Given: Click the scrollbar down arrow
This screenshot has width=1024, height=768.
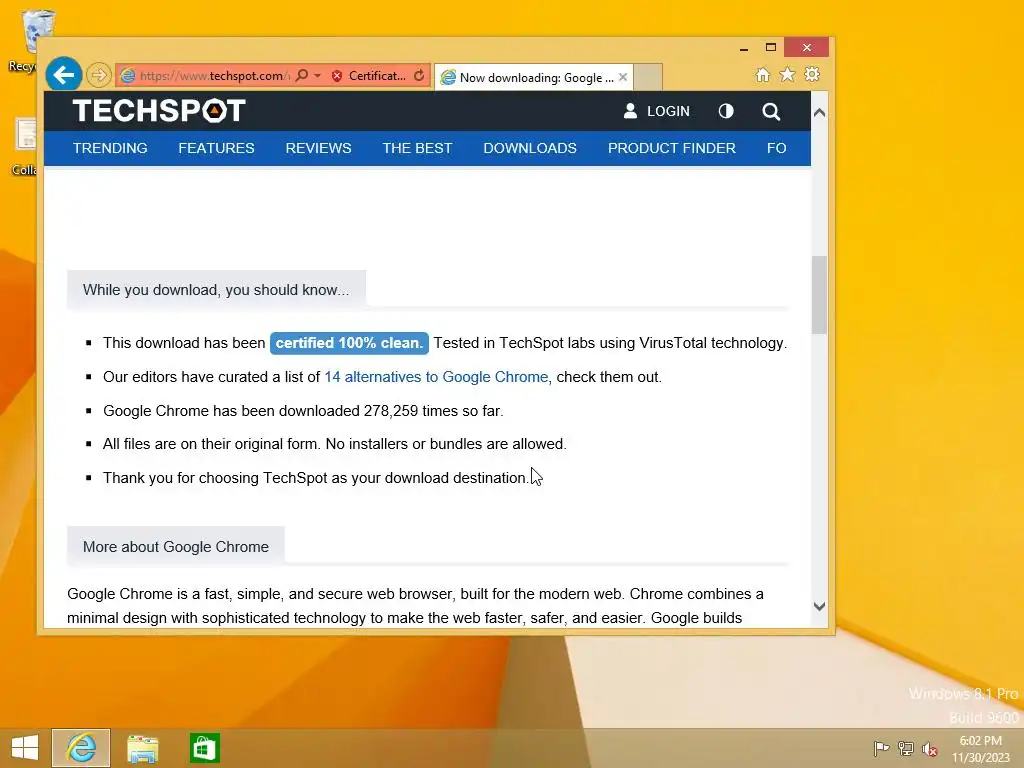Looking at the screenshot, I should tap(819, 606).
